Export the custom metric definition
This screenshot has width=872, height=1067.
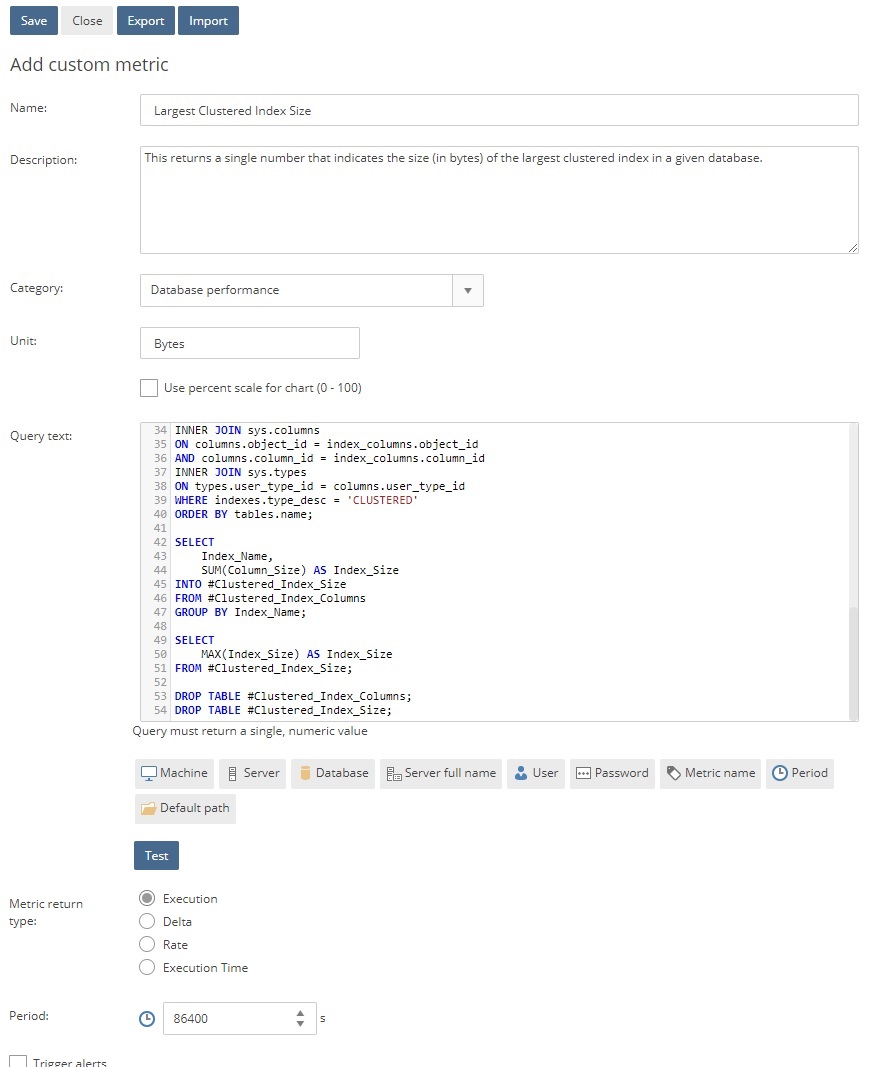click(145, 20)
